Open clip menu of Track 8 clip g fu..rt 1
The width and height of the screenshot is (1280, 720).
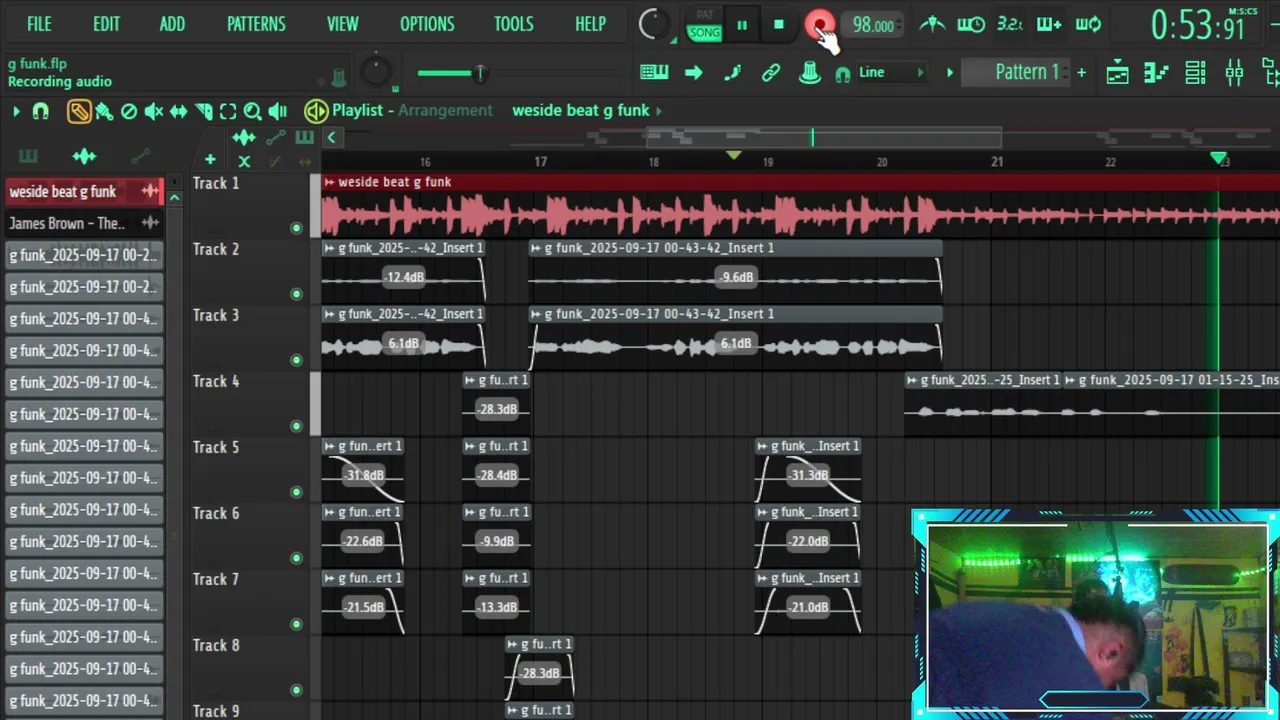pyautogui.click(x=512, y=644)
